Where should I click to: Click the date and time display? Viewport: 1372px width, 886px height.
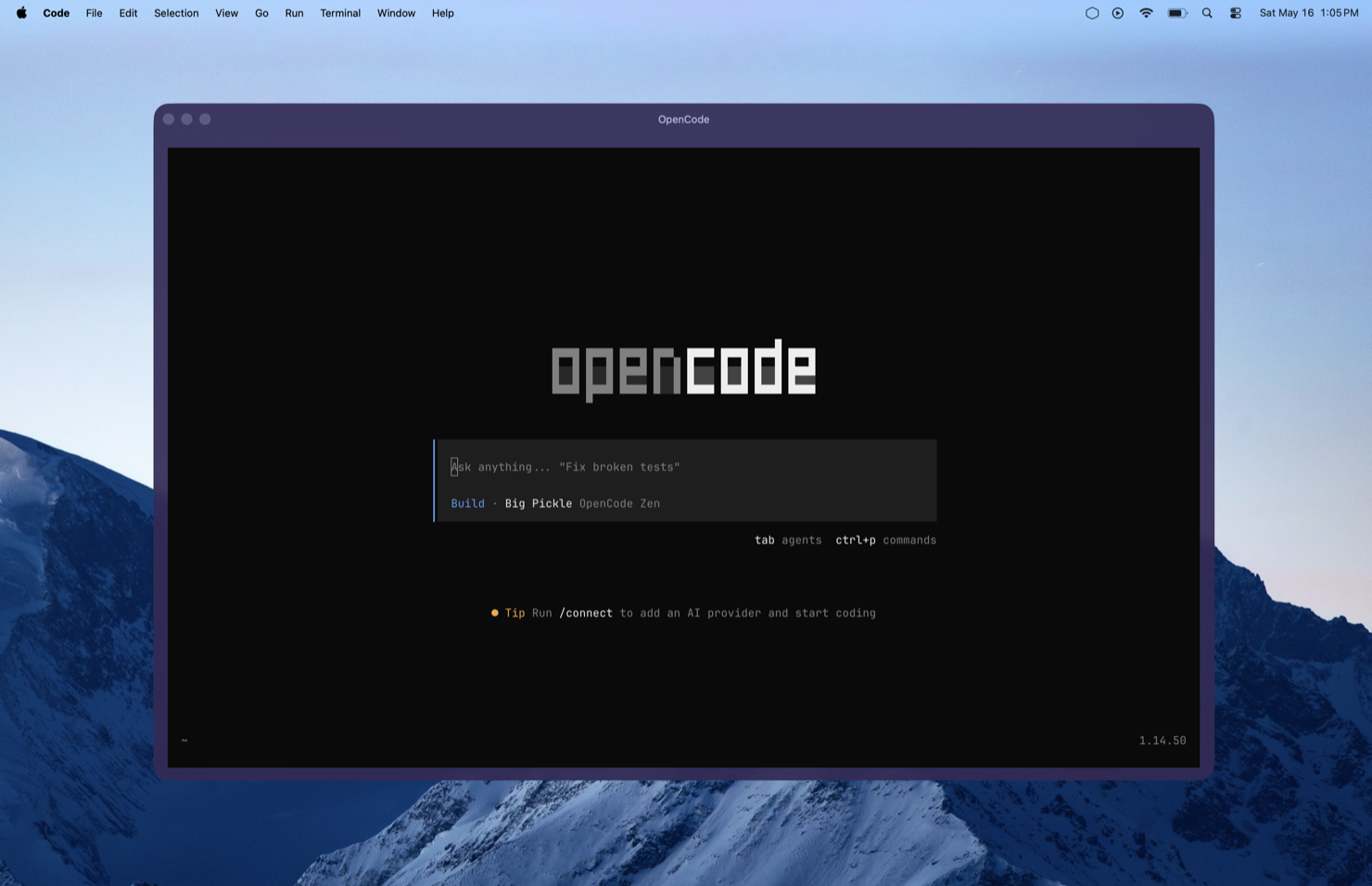click(x=1308, y=13)
